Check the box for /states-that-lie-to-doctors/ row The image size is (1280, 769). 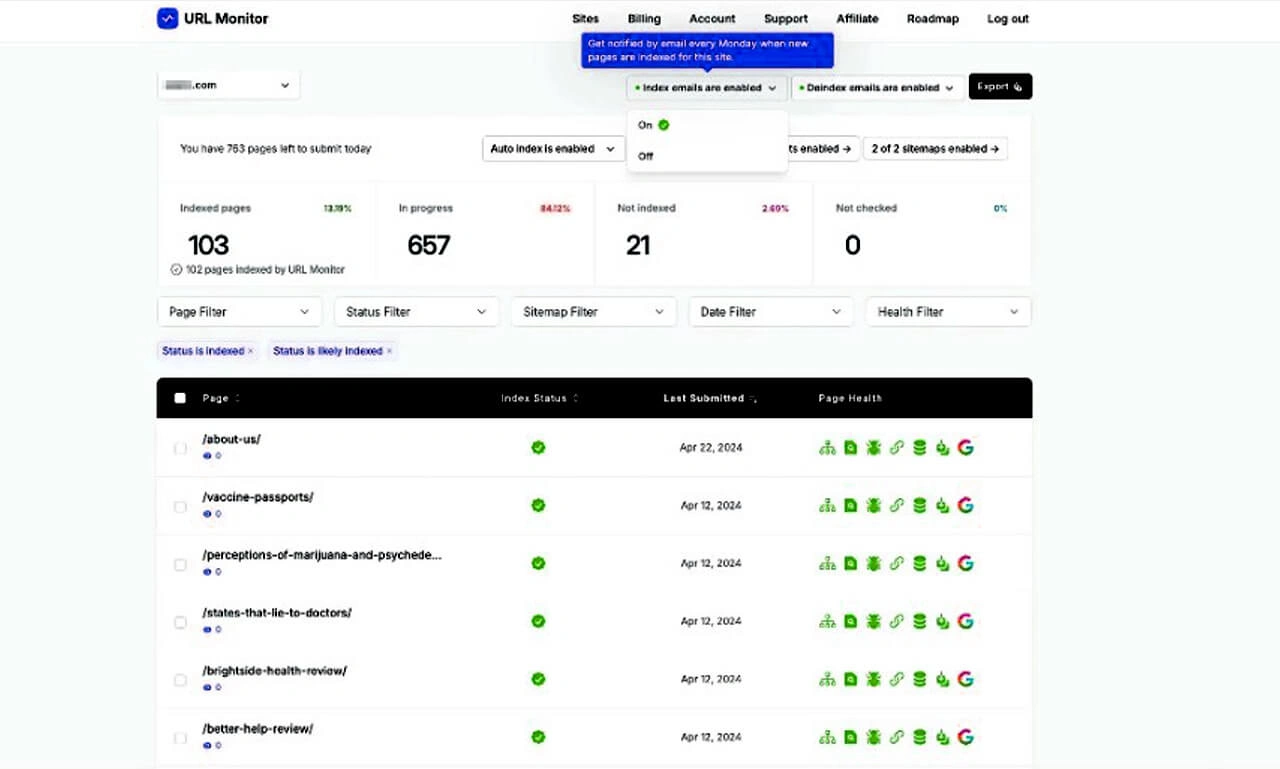tap(180, 622)
